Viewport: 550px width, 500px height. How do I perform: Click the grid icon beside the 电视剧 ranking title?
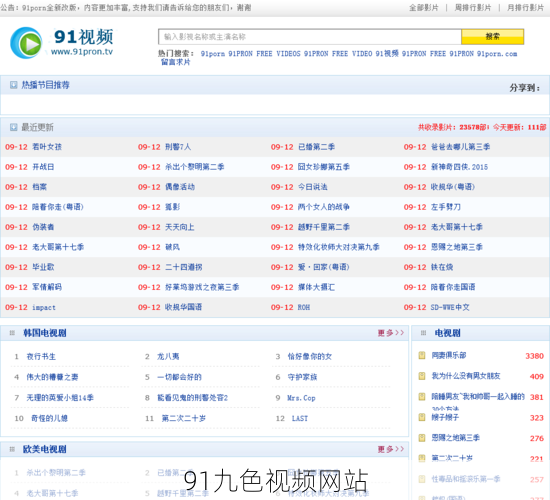pos(423,333)
